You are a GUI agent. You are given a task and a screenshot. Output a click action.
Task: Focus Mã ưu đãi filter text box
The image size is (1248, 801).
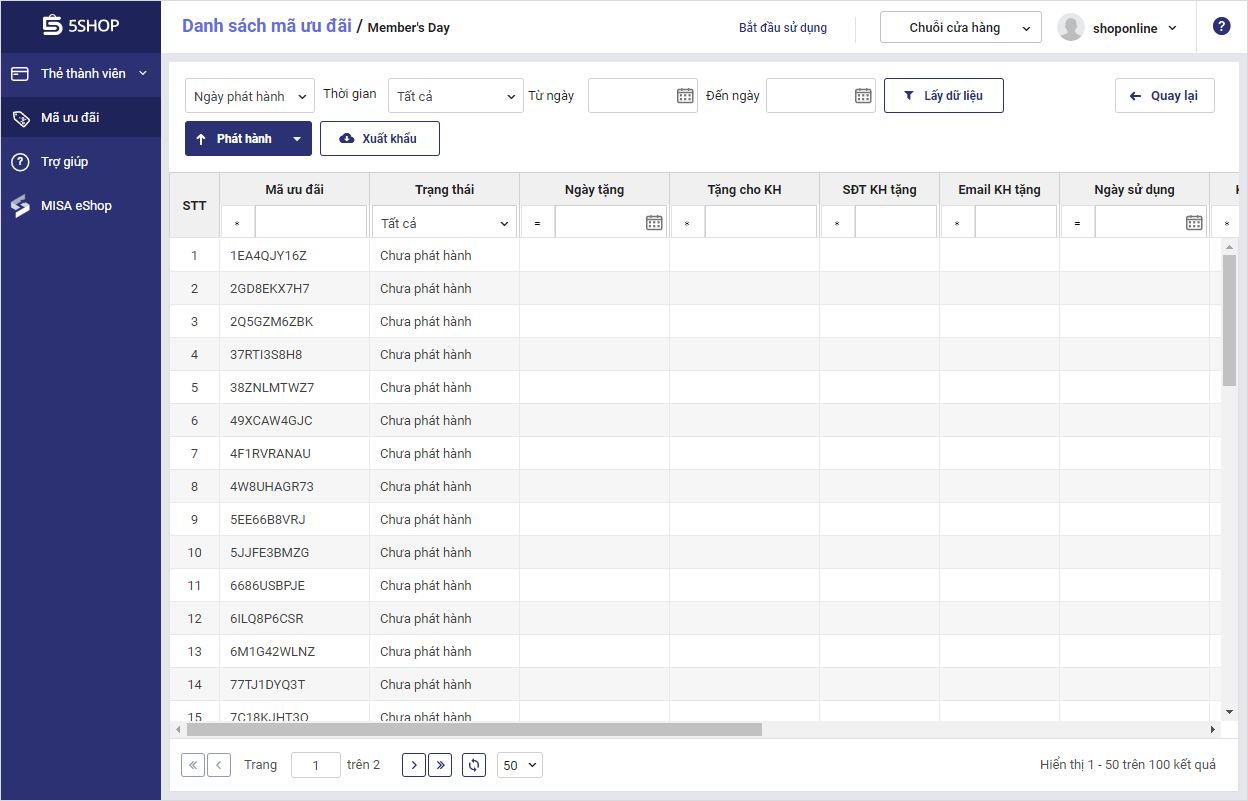coord(311,223)
